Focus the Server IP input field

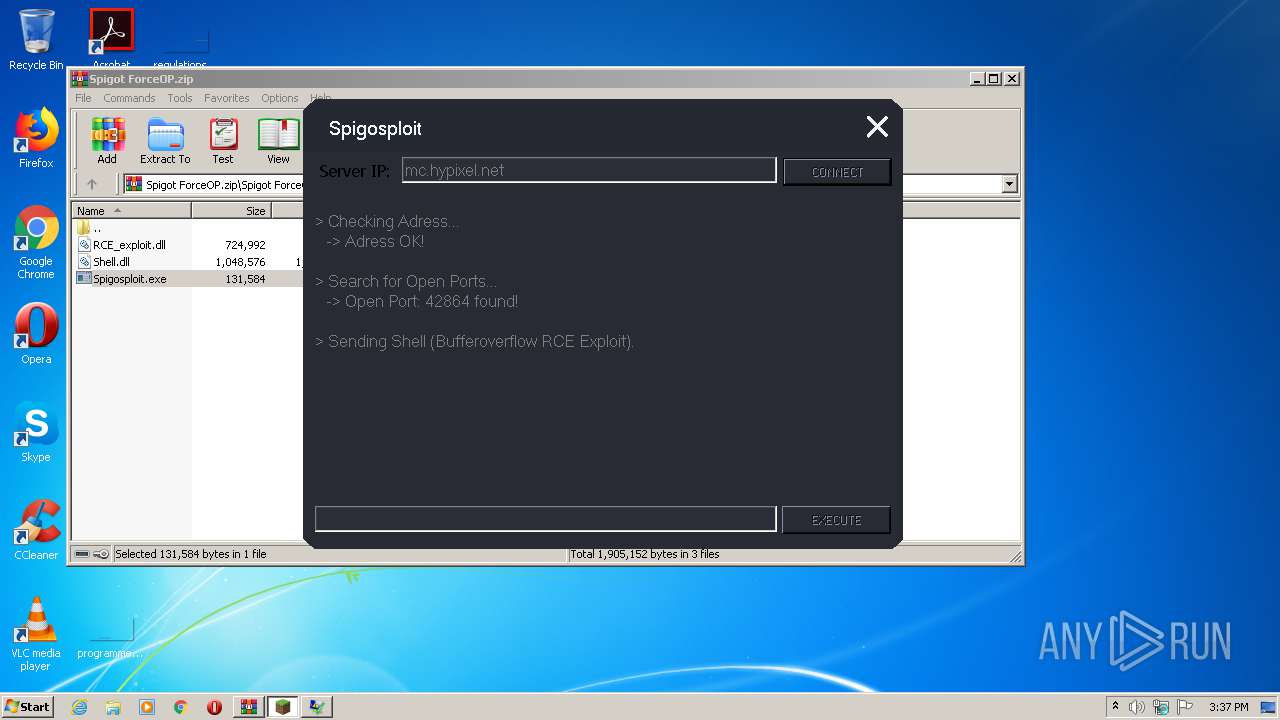tap(589, 170)
